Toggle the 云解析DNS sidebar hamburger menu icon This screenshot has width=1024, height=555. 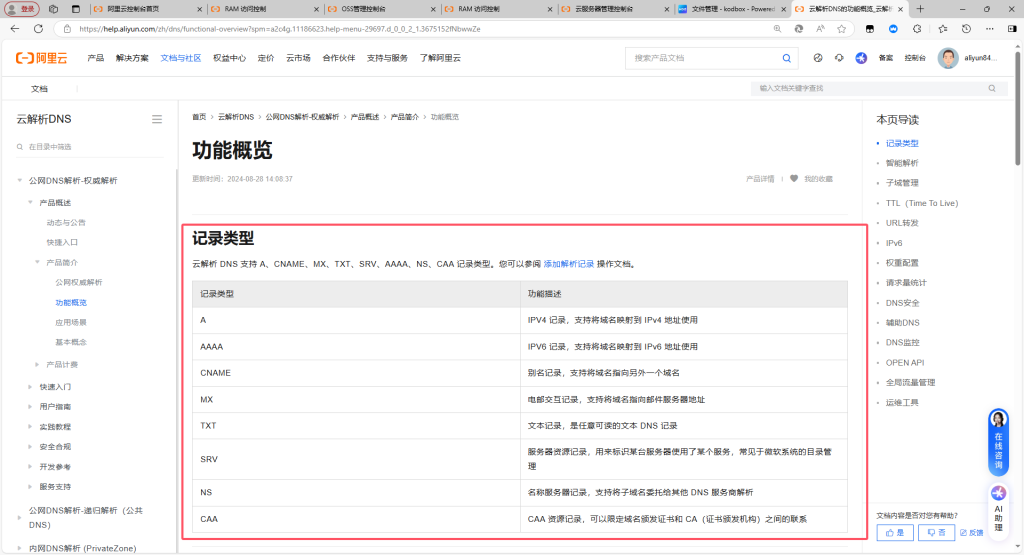coord(157,120)
